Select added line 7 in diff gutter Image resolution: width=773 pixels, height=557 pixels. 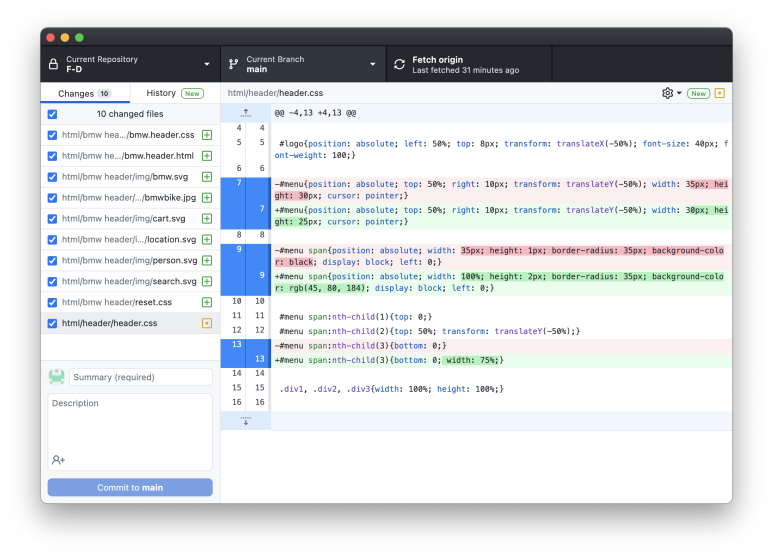coord(246,216)
